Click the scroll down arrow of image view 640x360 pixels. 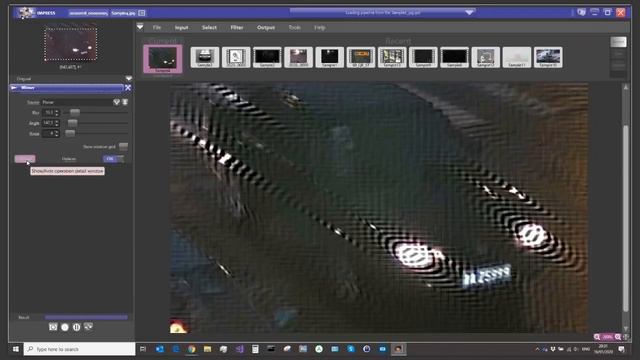click(625, 328)
